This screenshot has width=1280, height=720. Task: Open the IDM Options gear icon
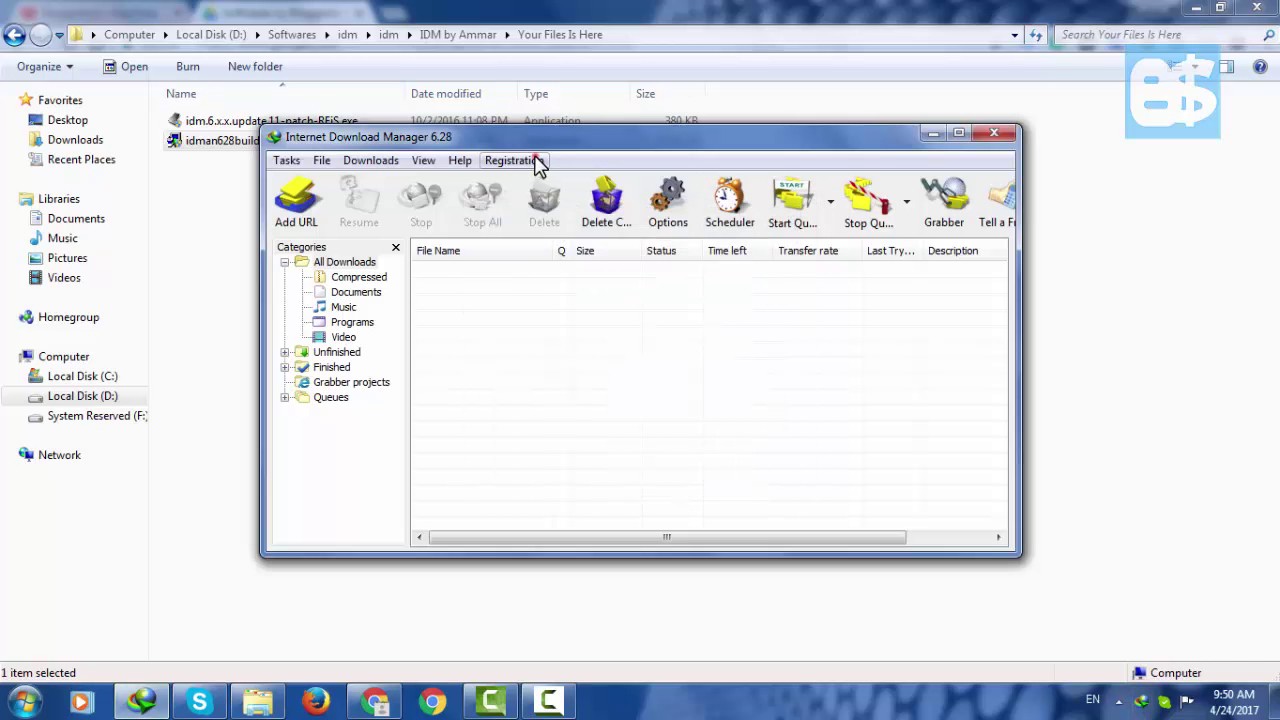point(667,203)
